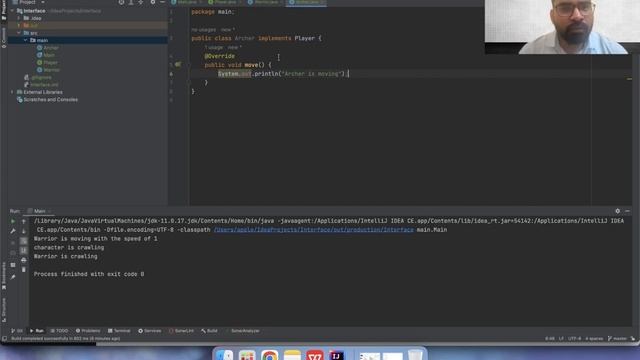Image resolution: width=640 pixels, height=360 pixels.
Task: Toggle soft-wrap in Run console
Action: tap(24, 241)
